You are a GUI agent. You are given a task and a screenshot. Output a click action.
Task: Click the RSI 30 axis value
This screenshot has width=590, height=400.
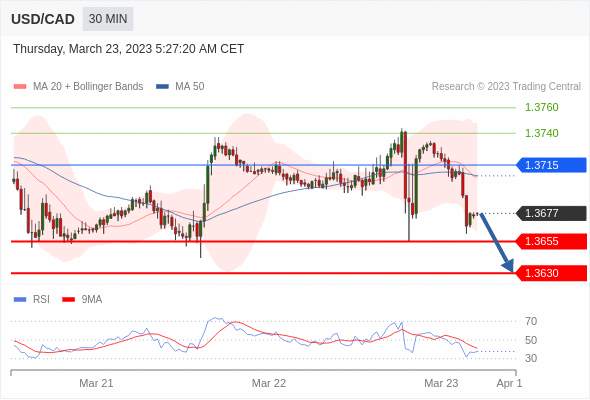coord(531,358)
